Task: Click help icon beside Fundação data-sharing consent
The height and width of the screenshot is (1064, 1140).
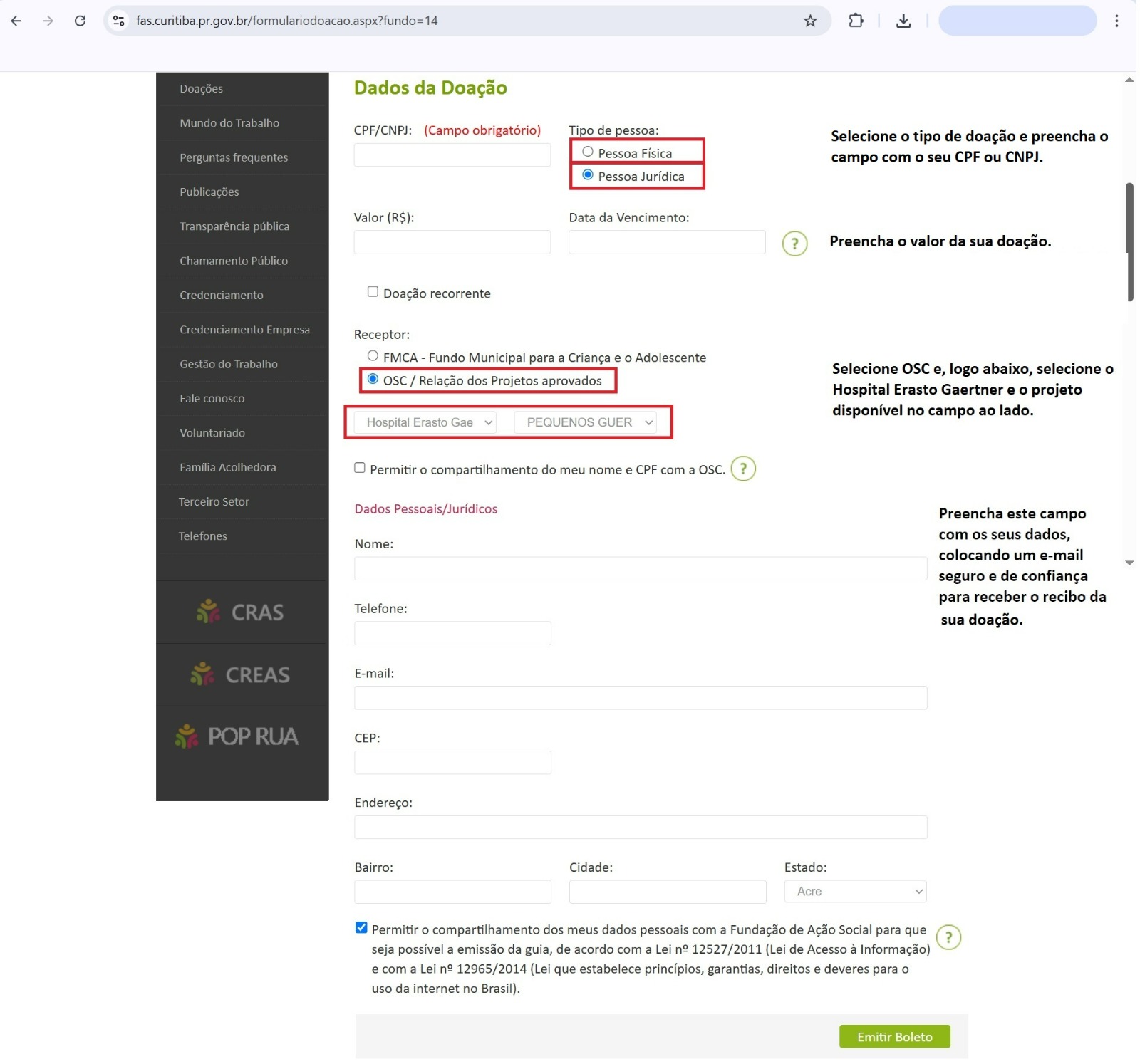Action: [948, 937]
